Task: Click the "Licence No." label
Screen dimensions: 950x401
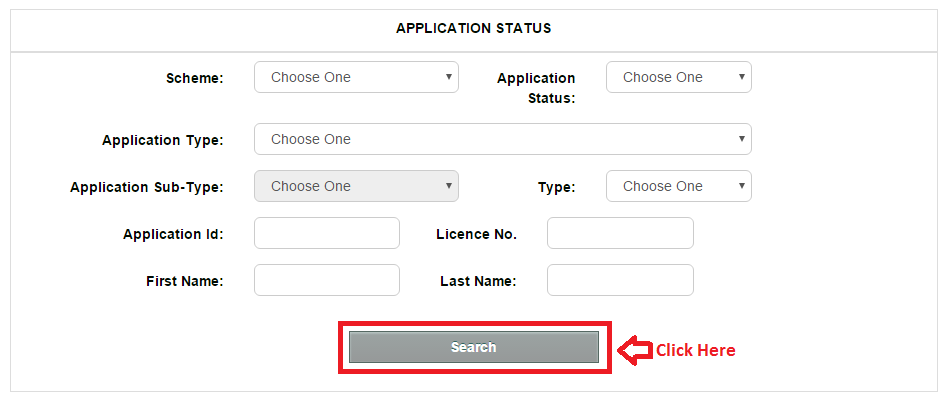Action: [476, 234]
